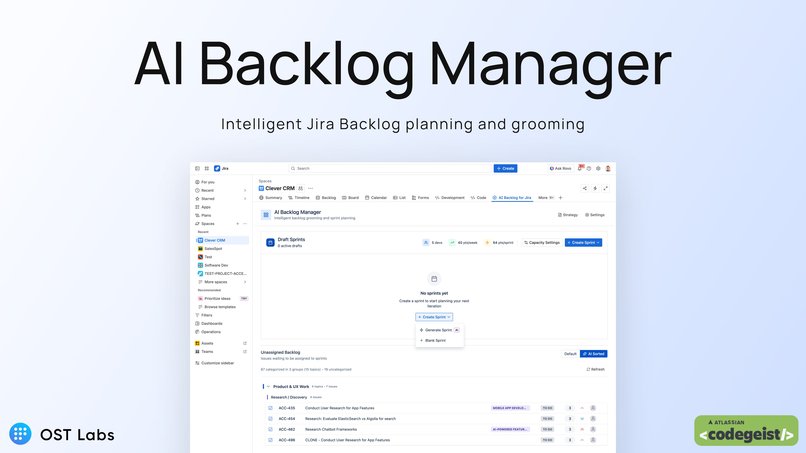Click Refresh in the Unassigned Backlog
Viewport: 806px width, 453px height.
click(596, 369)
